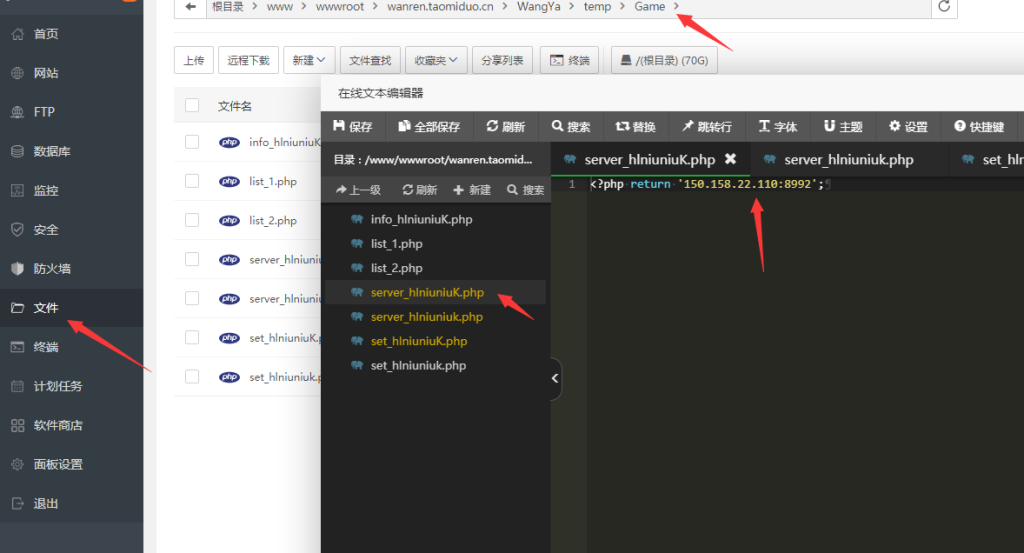Click the root disk (70G) button
Screen dimensions: 1024x553
pyautogui.click(x=664, y=60)
